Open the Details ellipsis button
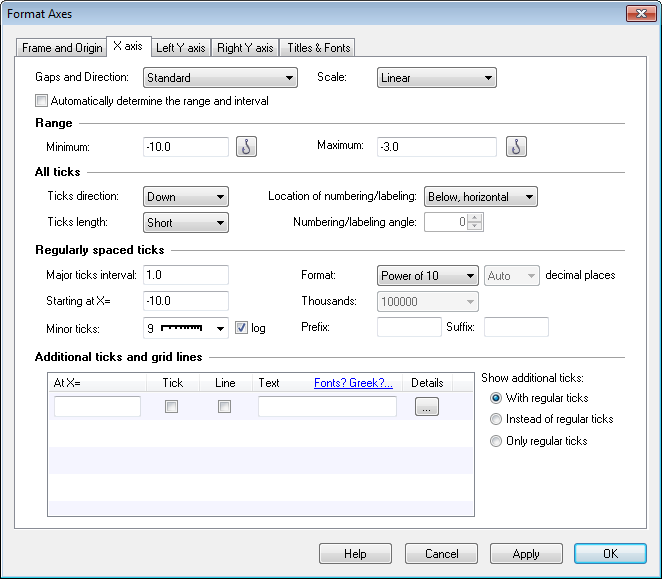 tap(426, 407)
